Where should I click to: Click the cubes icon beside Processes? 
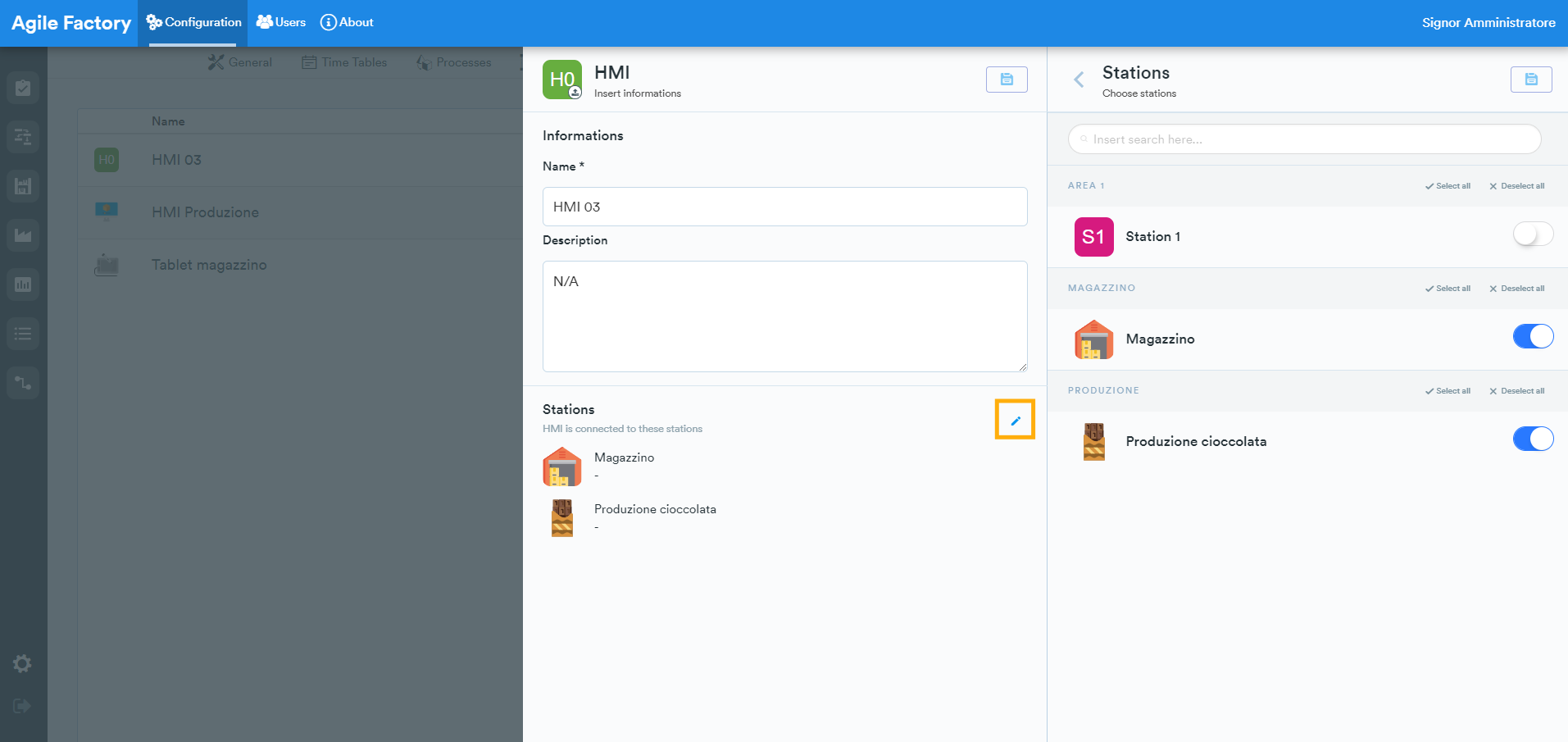(x=424, y=62)
